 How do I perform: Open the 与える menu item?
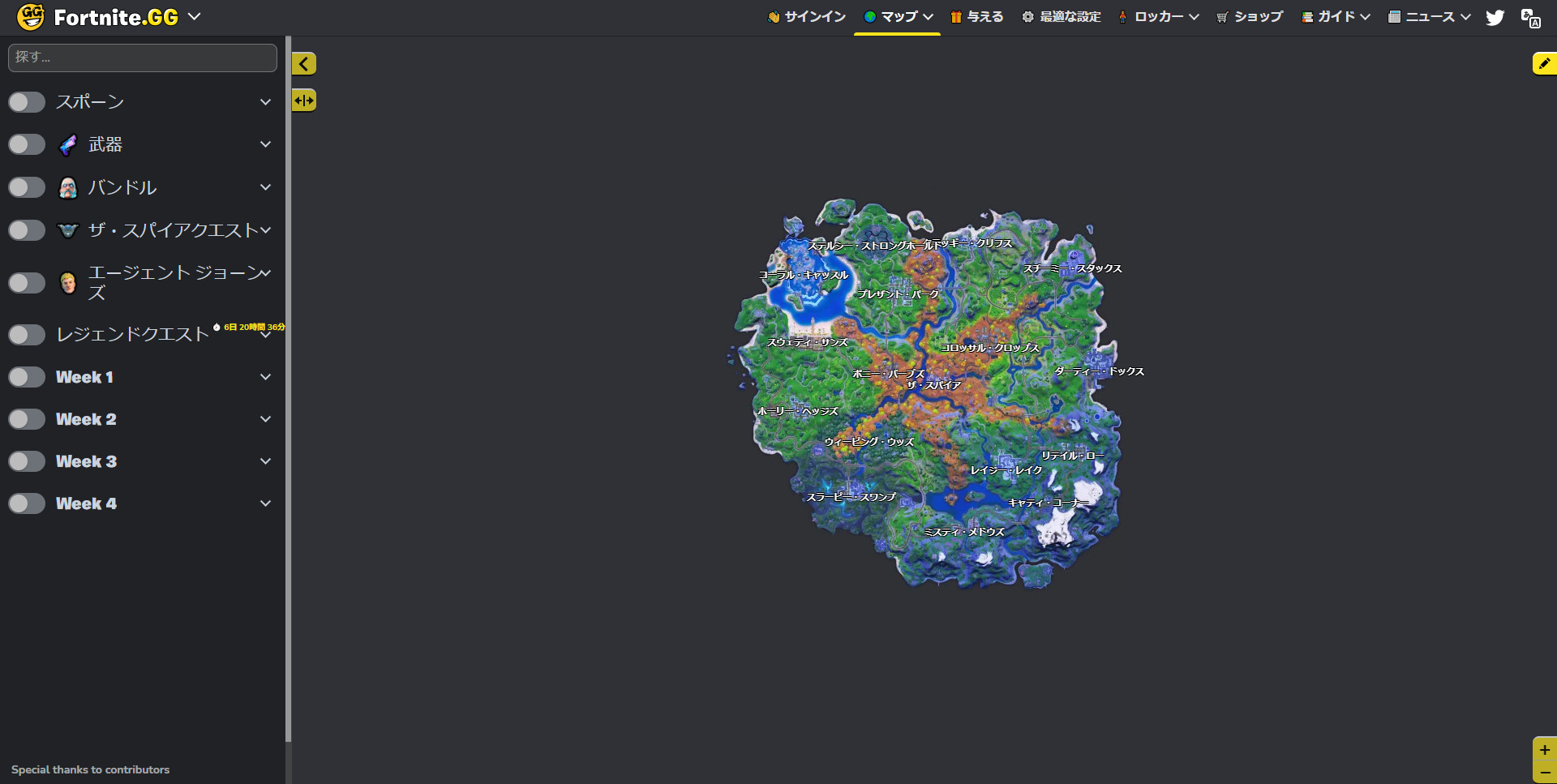coord(977,17)
